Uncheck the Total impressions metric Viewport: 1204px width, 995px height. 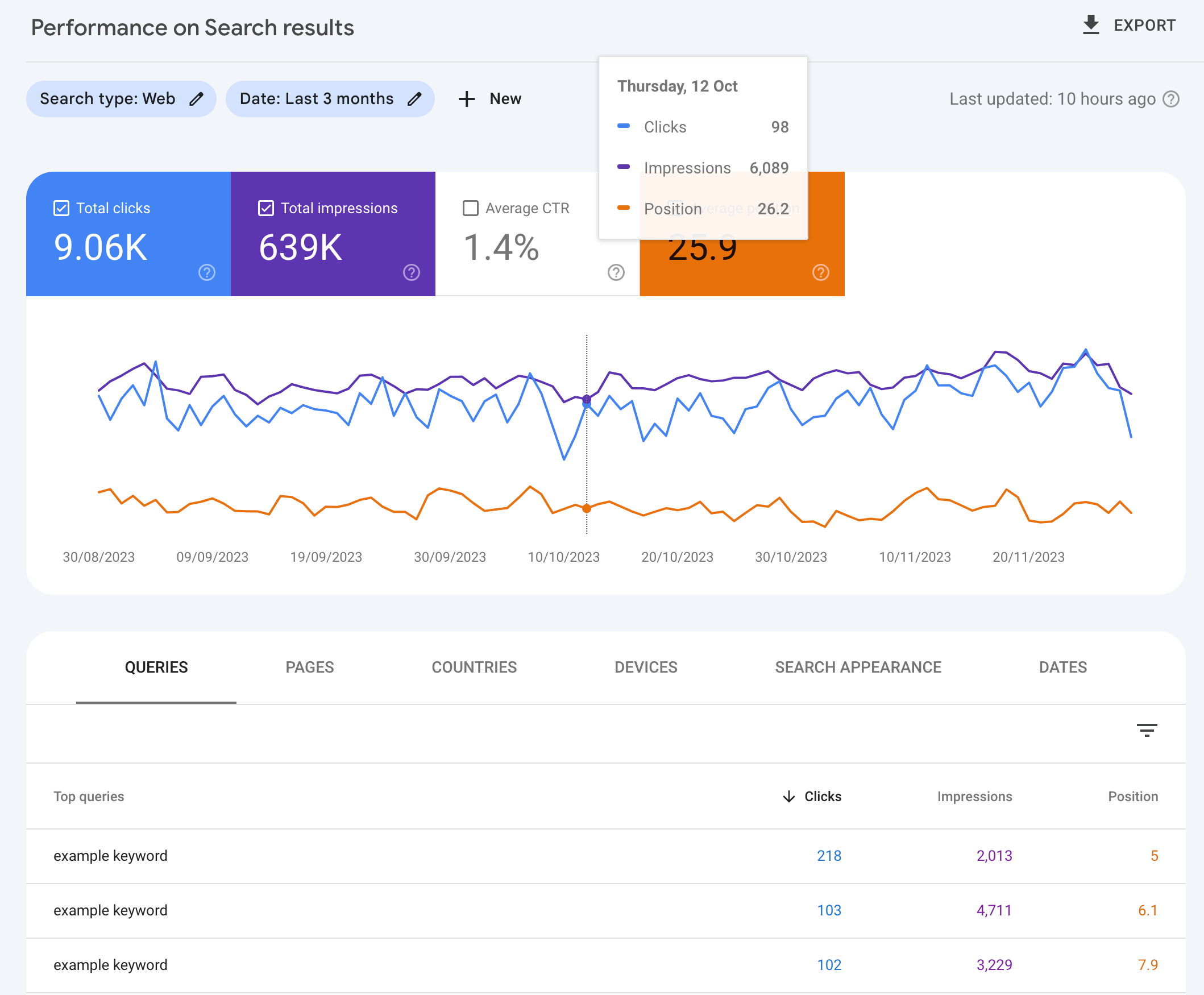266,208
